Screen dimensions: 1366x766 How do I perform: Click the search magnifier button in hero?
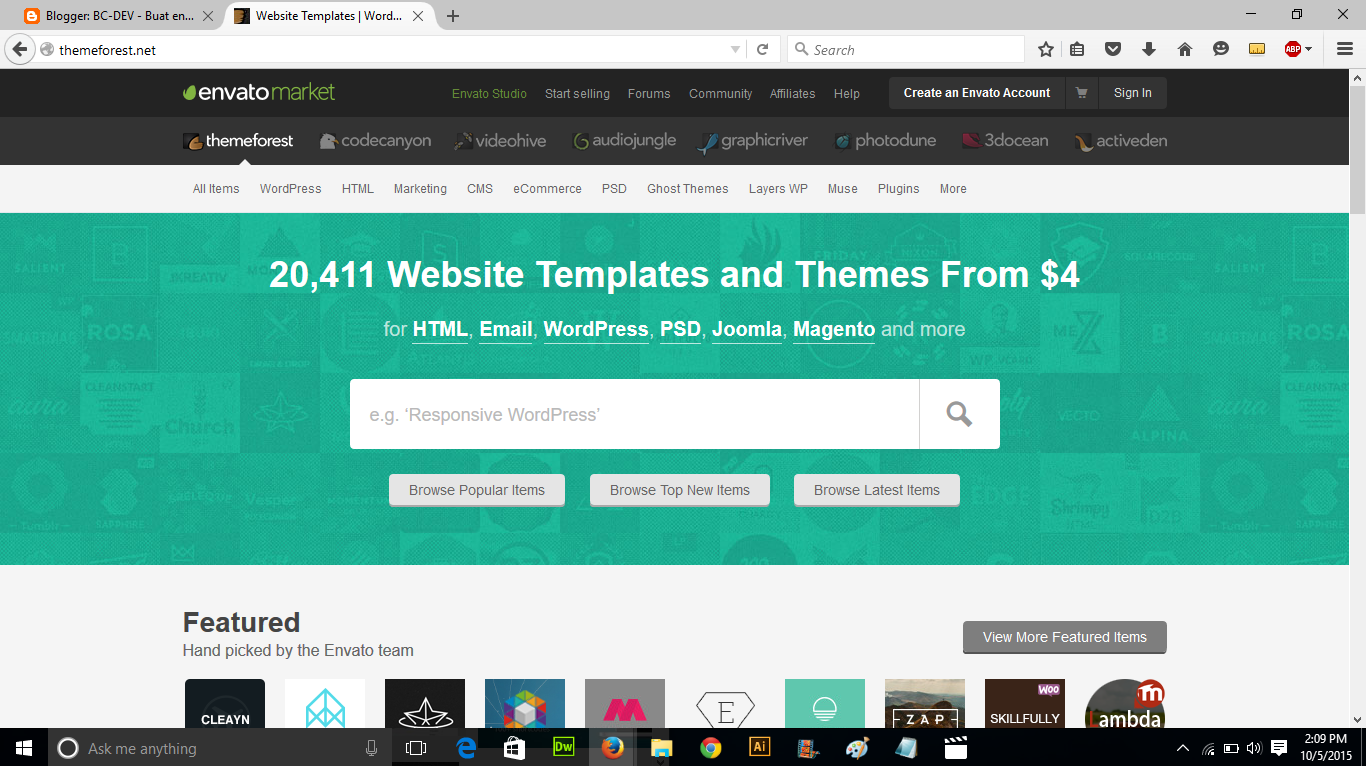[x=959, y=414]
